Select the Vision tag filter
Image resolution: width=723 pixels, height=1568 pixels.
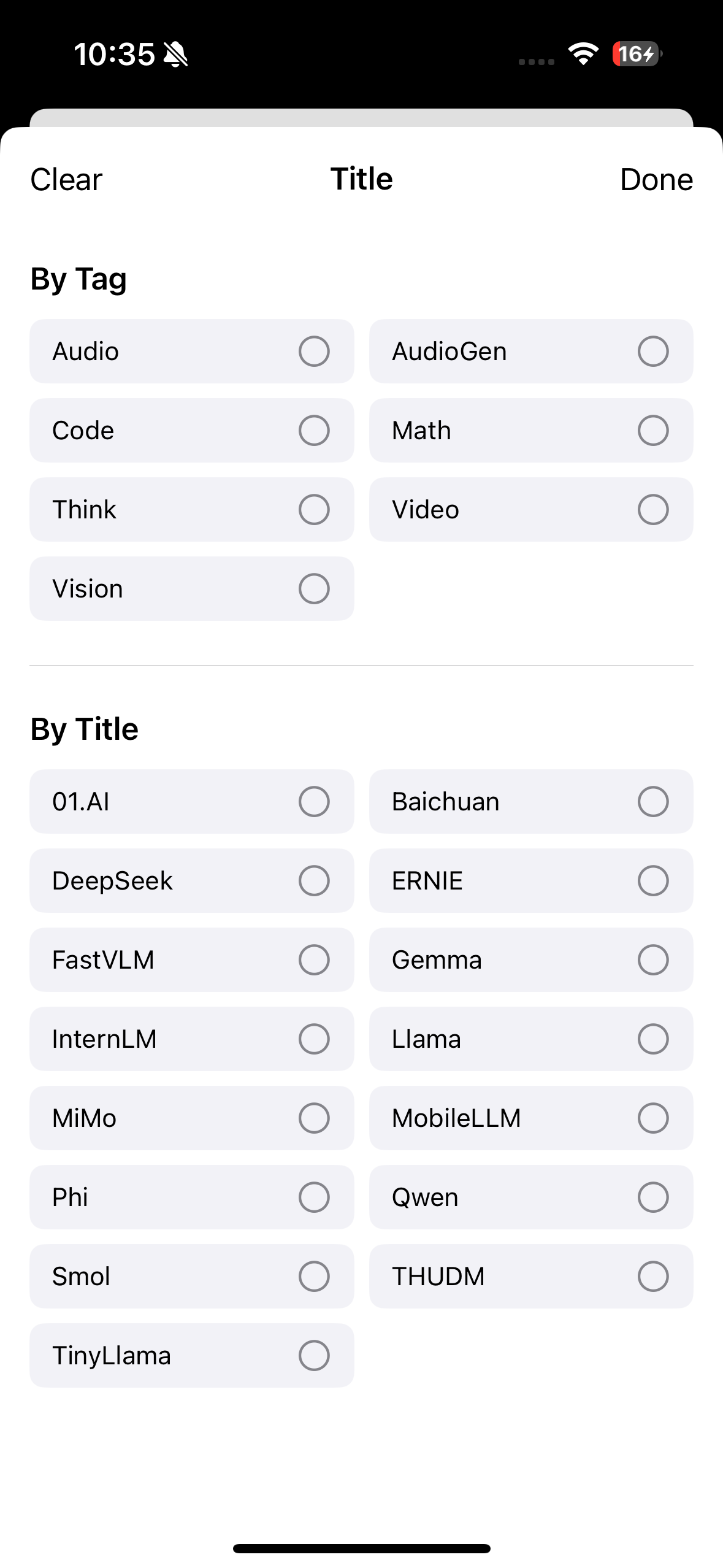pyautogui.click(x=191, y=588)
